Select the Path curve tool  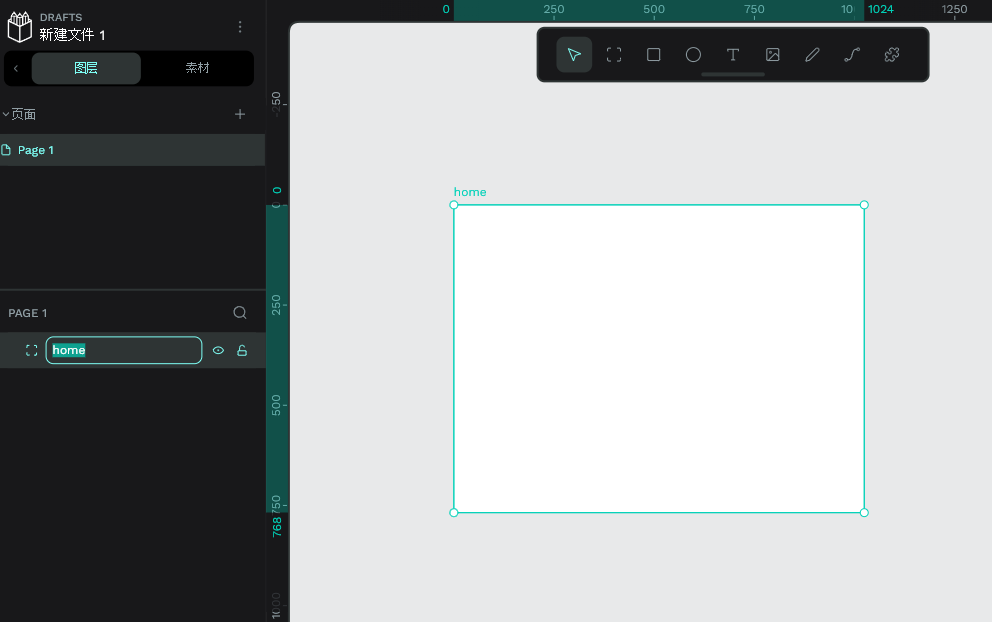pos(852,54)
